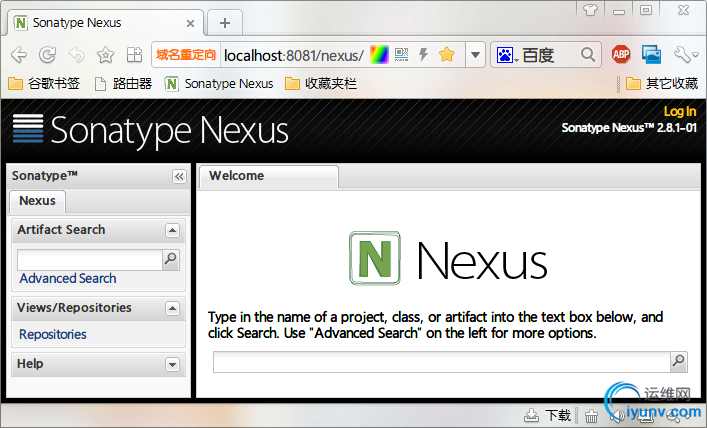707x428 pixels.
Task: Open the Baidu search engine selector
Action: (507, 55)
